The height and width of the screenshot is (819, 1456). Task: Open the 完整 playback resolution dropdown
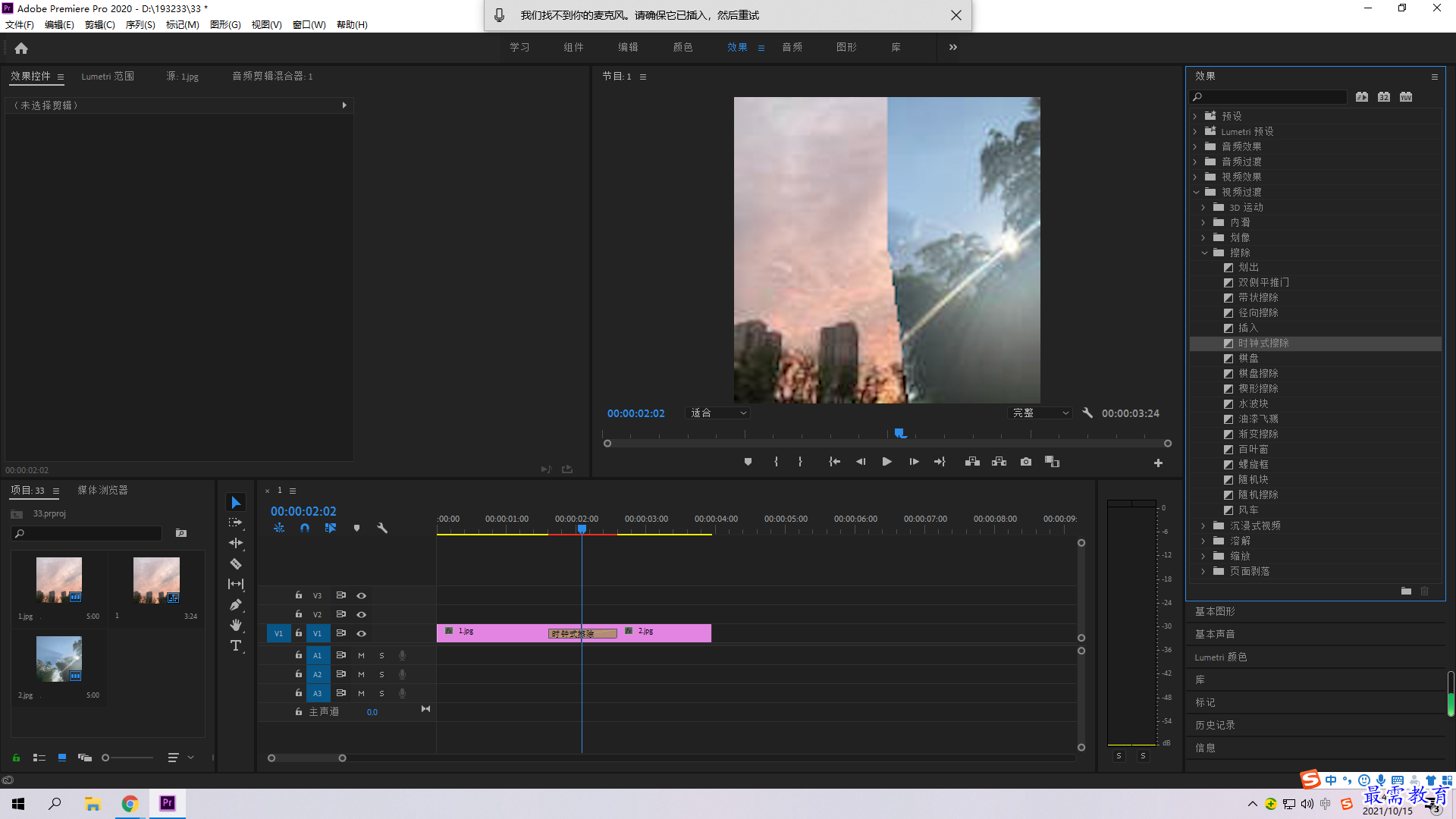point(1040,413)
